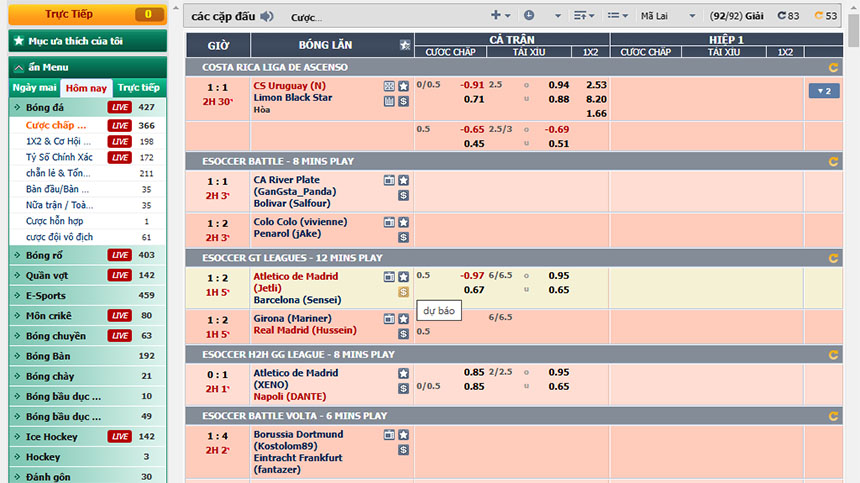Refresh the Esoccer H2H GG League section
Image resolution: width=860 pixels, height=483 pixels.
click(833, 355)
